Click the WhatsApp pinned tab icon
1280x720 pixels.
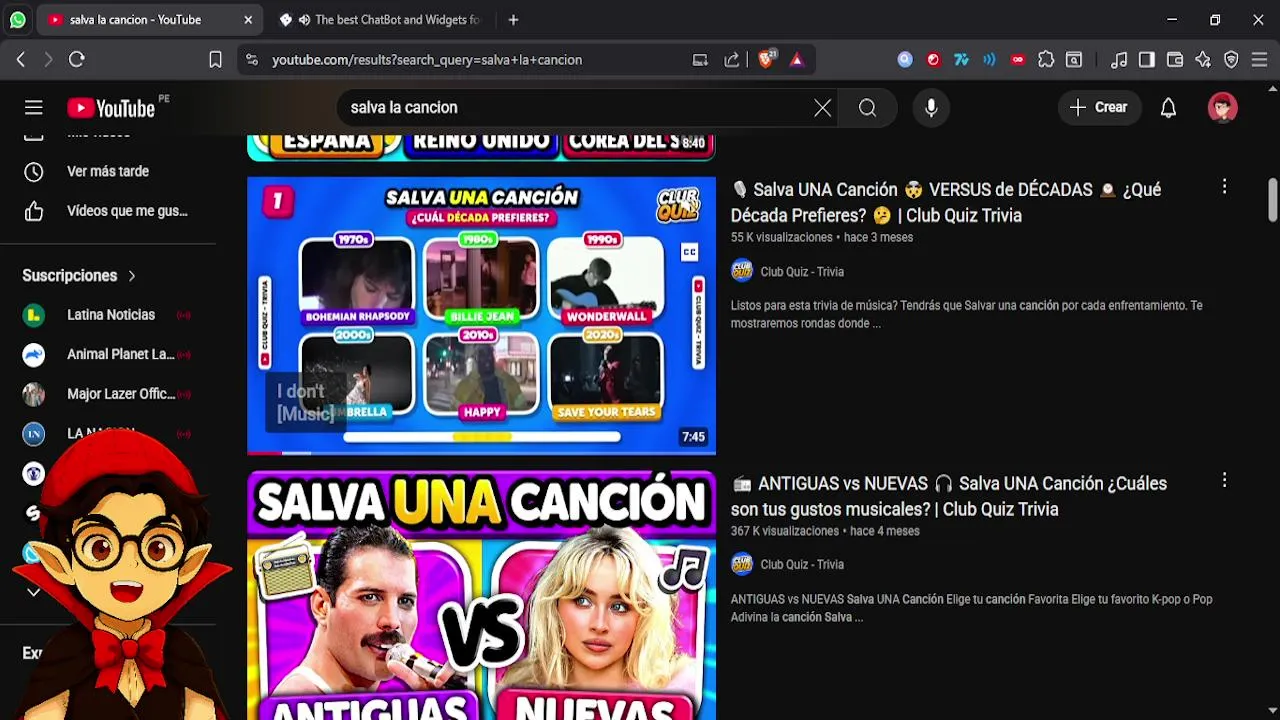coord(18,20)
